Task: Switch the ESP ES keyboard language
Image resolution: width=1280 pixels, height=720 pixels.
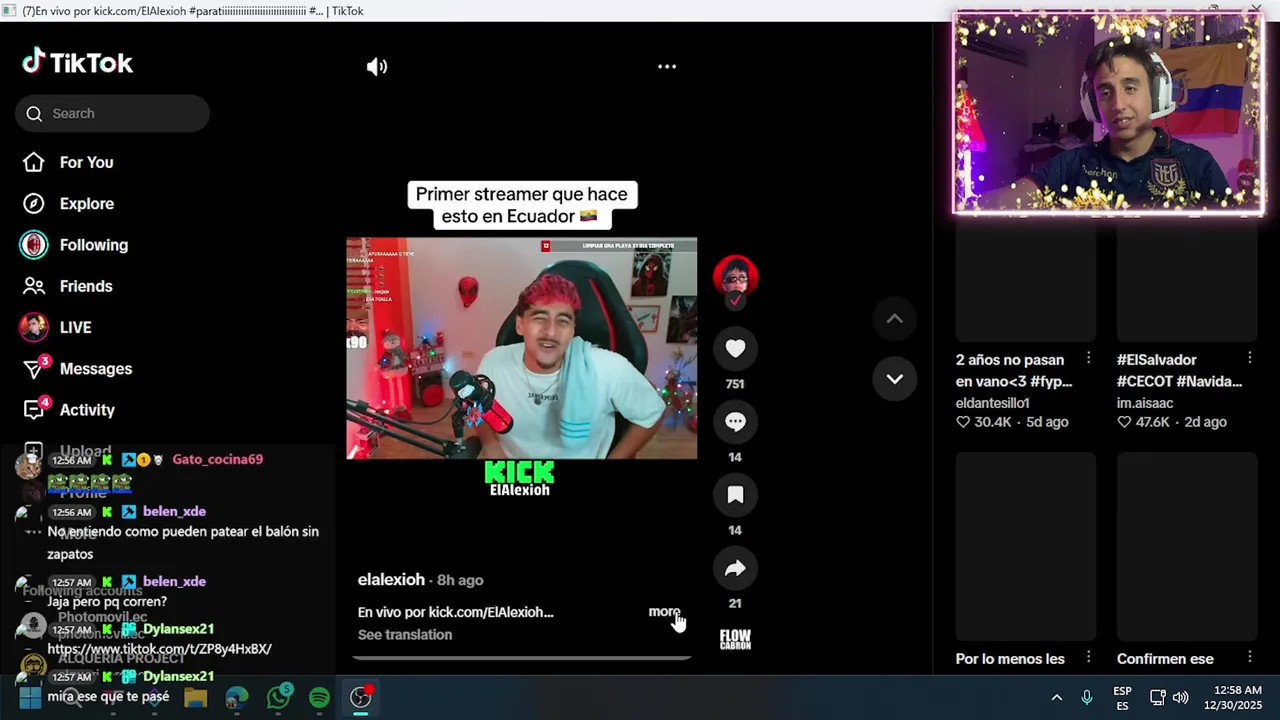Action: click(1122, 698)
